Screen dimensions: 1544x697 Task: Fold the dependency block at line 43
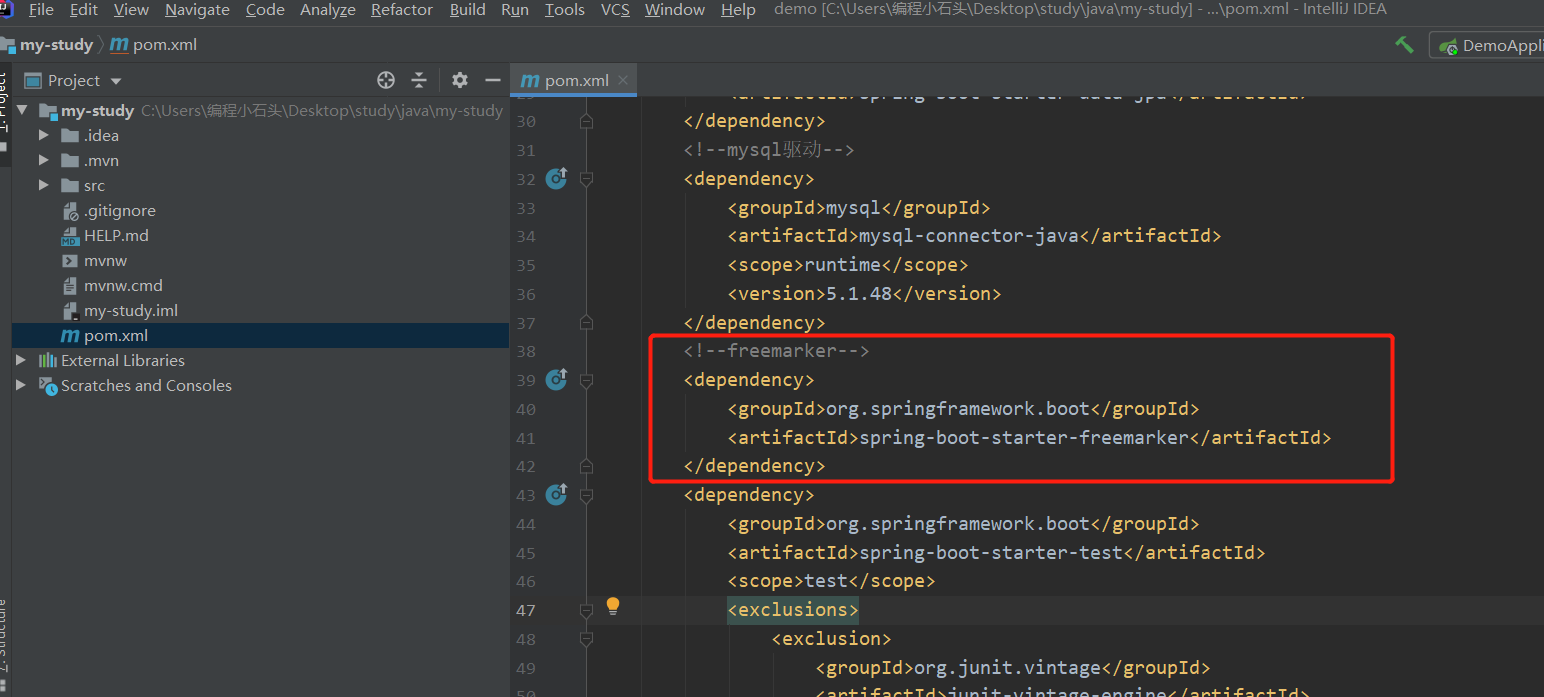[x=586, y=495]
